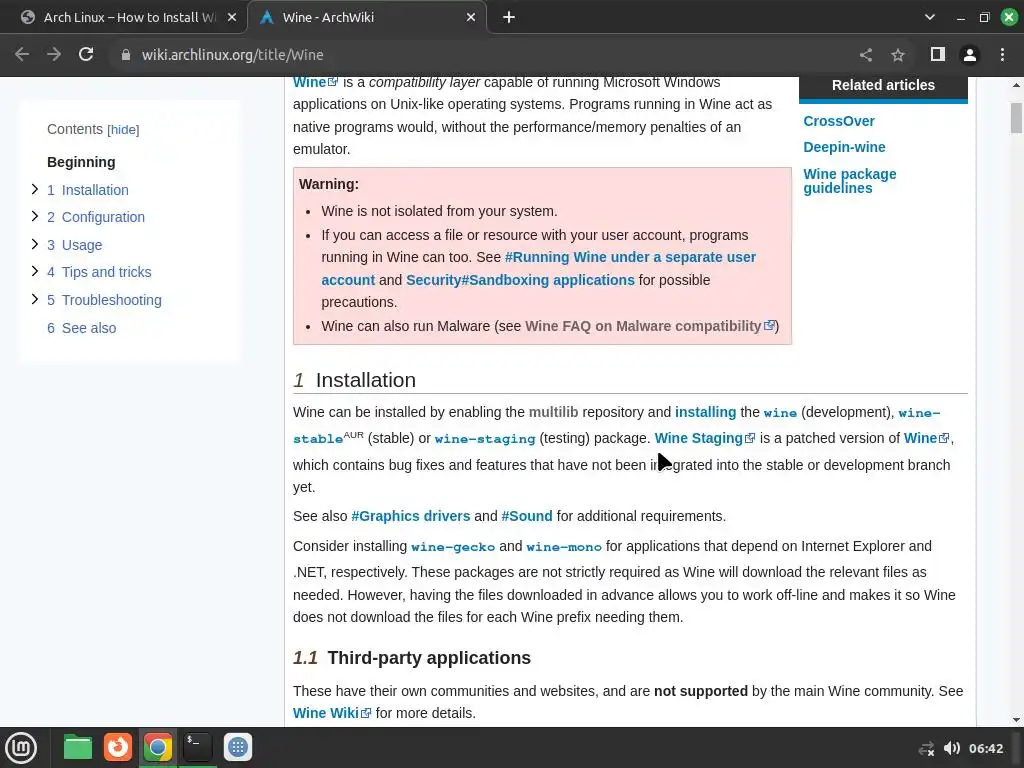
Task: Open the browser side panel
Action: pos(938,55)
